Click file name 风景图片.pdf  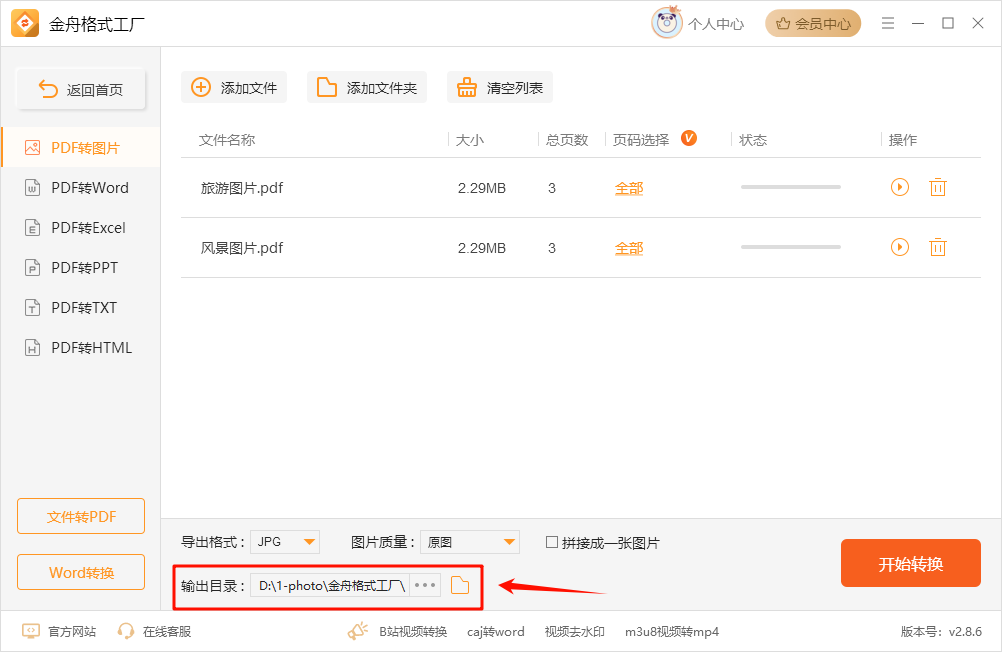click(242, 248)
